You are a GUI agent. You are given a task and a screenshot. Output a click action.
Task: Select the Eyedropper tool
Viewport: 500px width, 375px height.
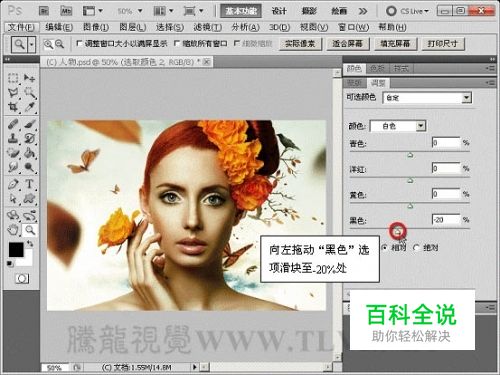30,107
